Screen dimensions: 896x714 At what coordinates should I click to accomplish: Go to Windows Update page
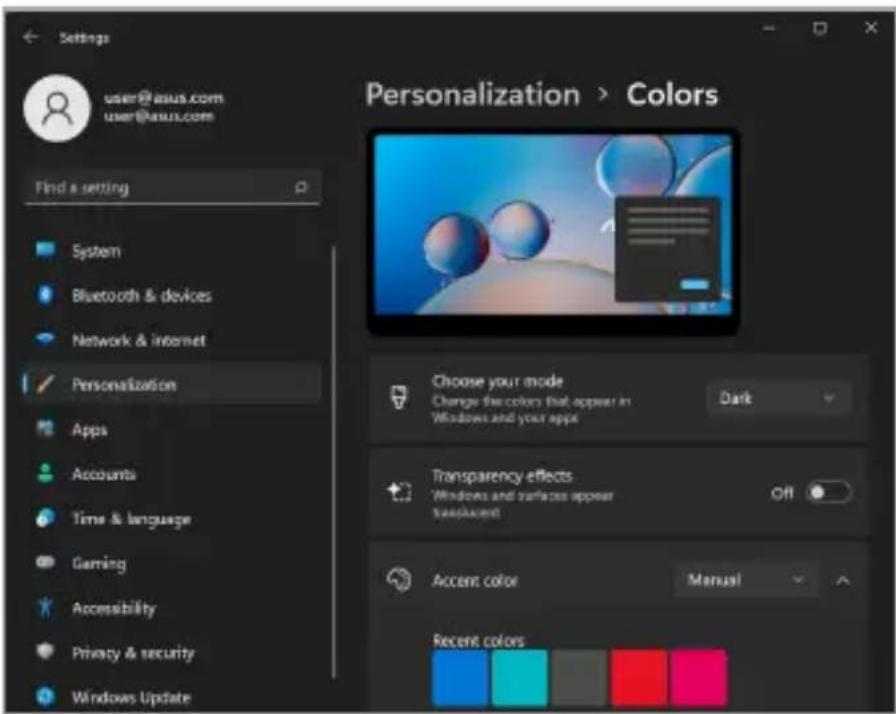point(171,697)
